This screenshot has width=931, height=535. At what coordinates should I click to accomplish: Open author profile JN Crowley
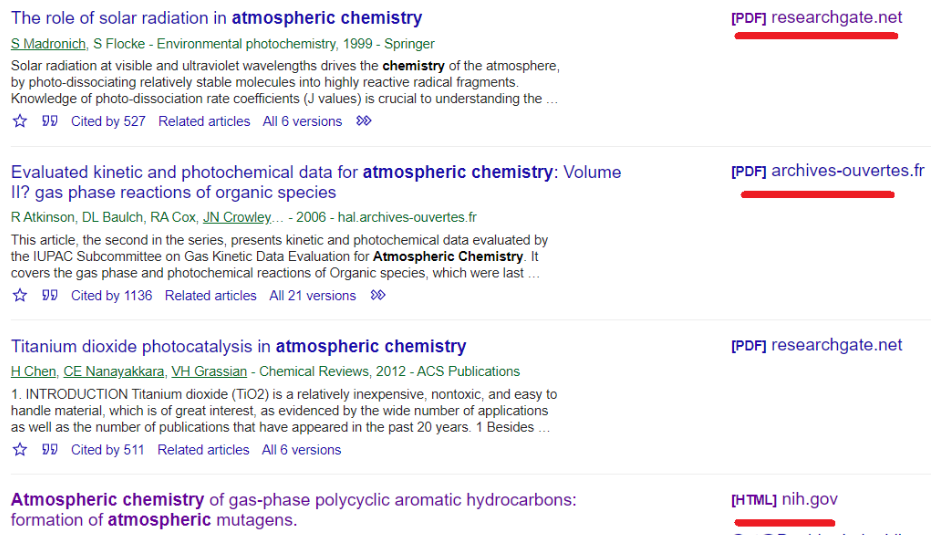tap(237, 217)
